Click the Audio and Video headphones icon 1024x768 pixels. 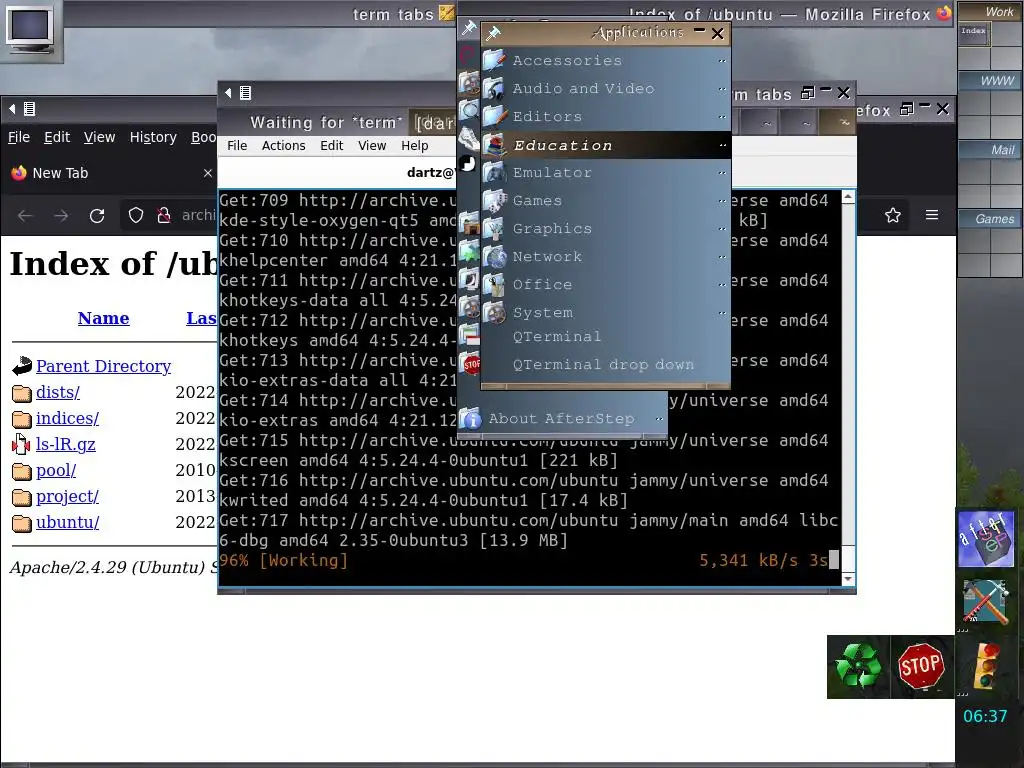click(x=494, y=88)
